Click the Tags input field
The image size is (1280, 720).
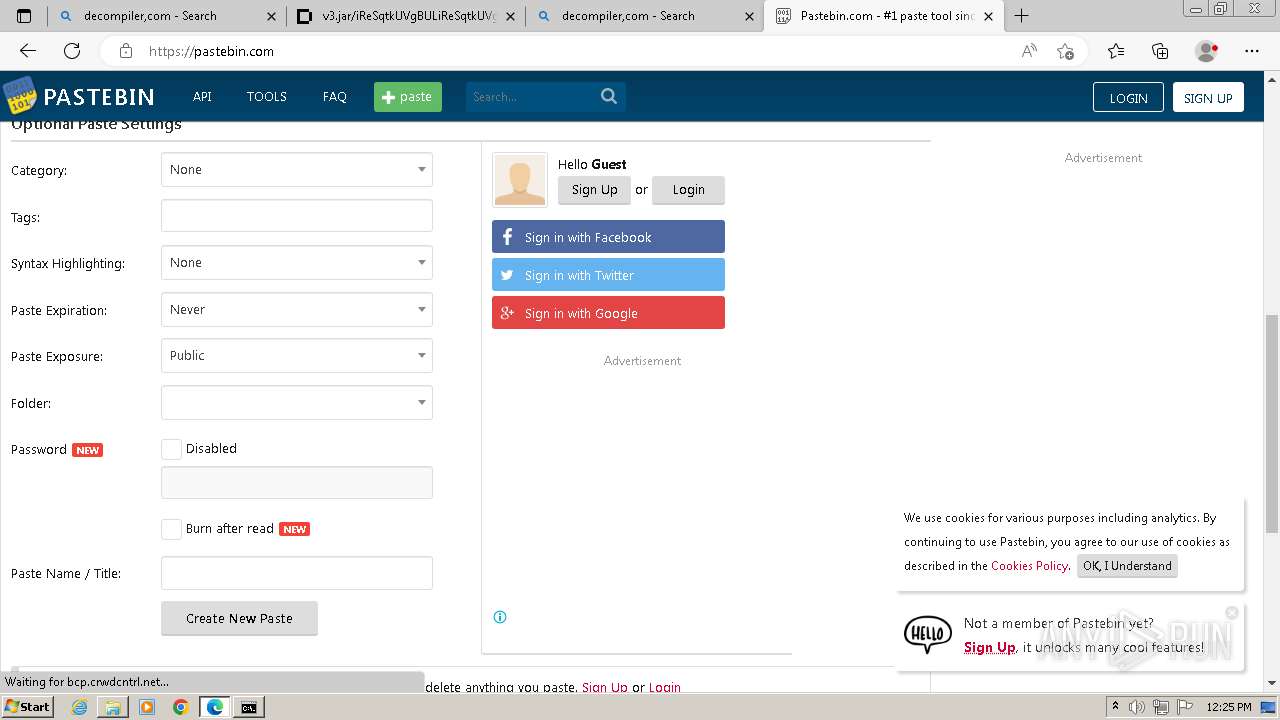point(297,216)
